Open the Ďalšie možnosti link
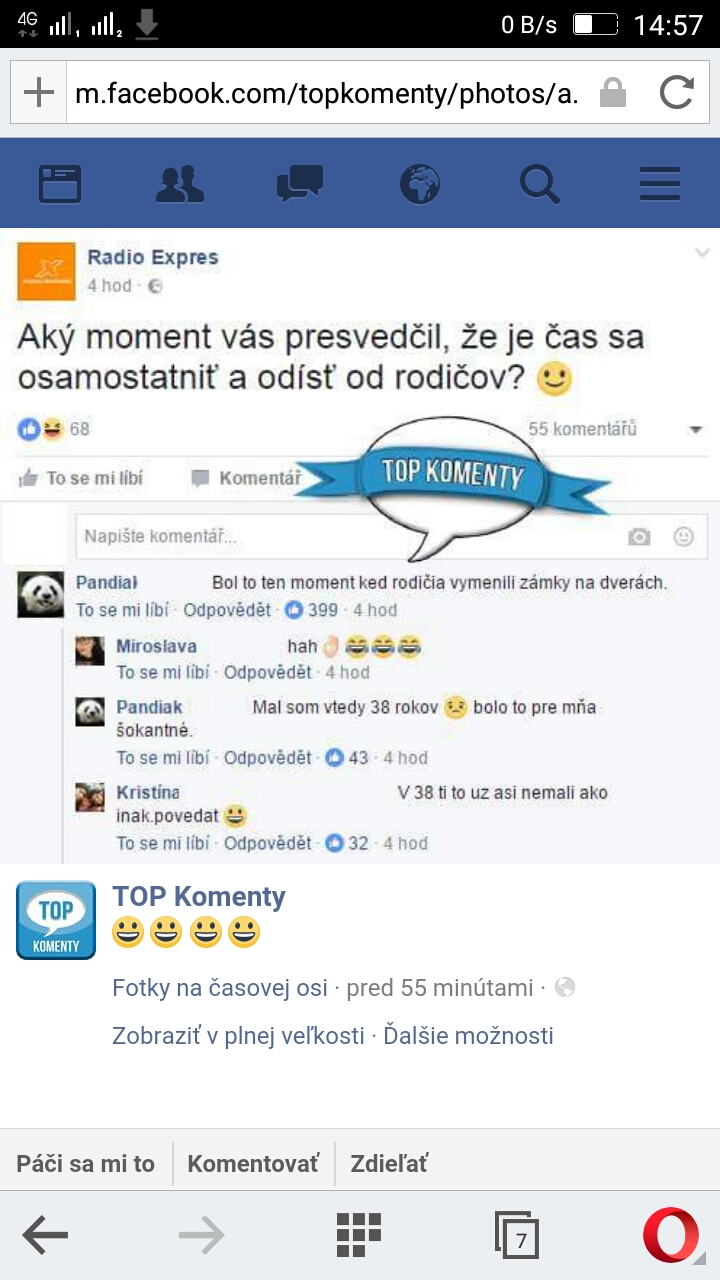This screenshot has height=1280, width=720. pyautogui.click(x=468, y=1036)
